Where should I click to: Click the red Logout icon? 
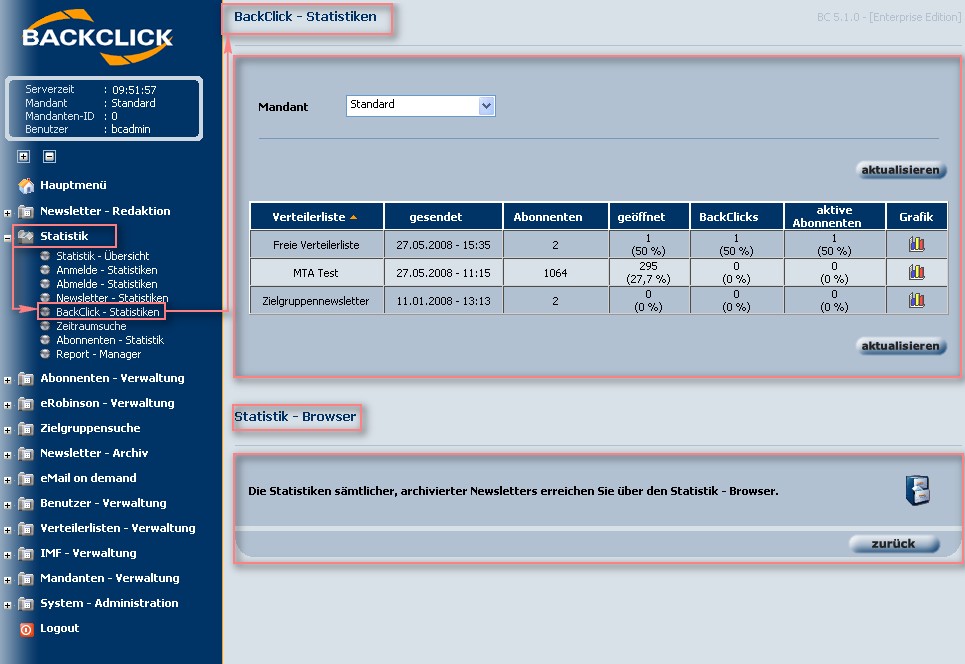coord(26,629)
